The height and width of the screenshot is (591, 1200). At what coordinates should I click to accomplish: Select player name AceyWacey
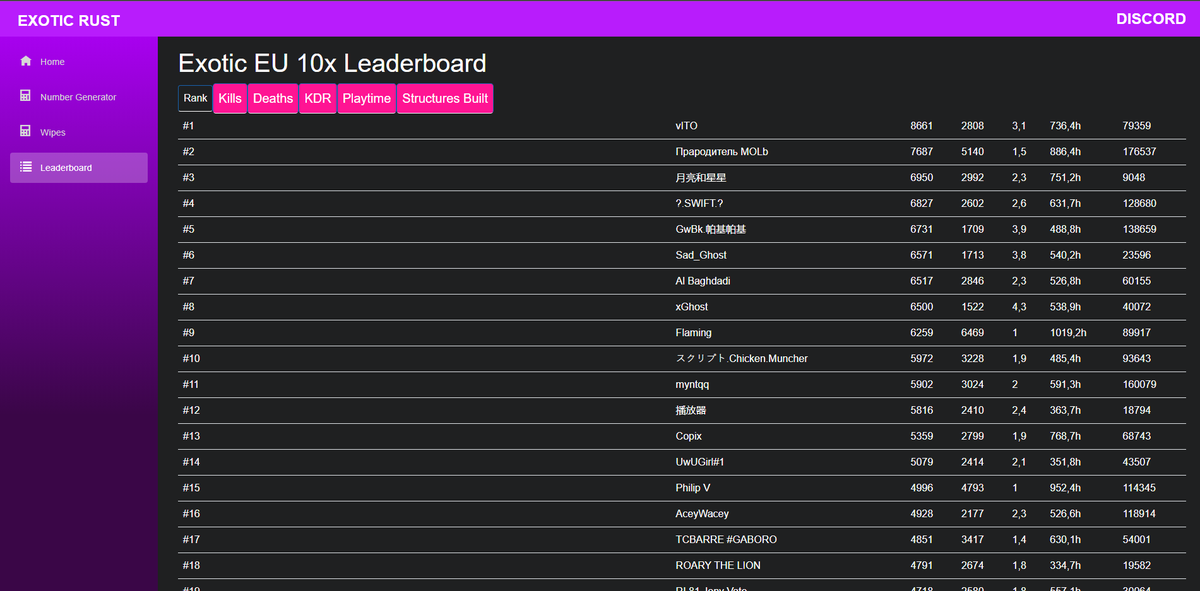[x=702, y=514]
